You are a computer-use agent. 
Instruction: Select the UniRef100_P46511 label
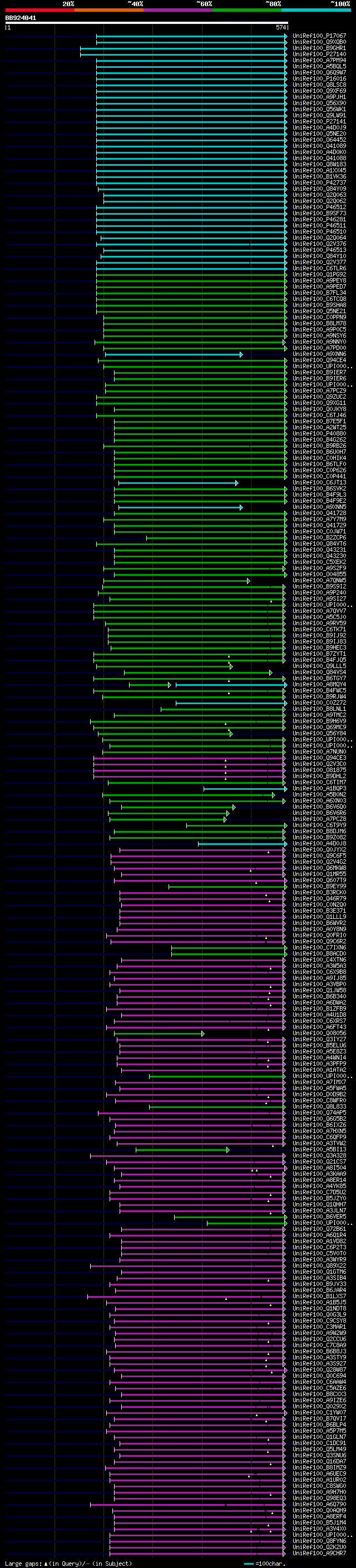[x=319, y=225]
